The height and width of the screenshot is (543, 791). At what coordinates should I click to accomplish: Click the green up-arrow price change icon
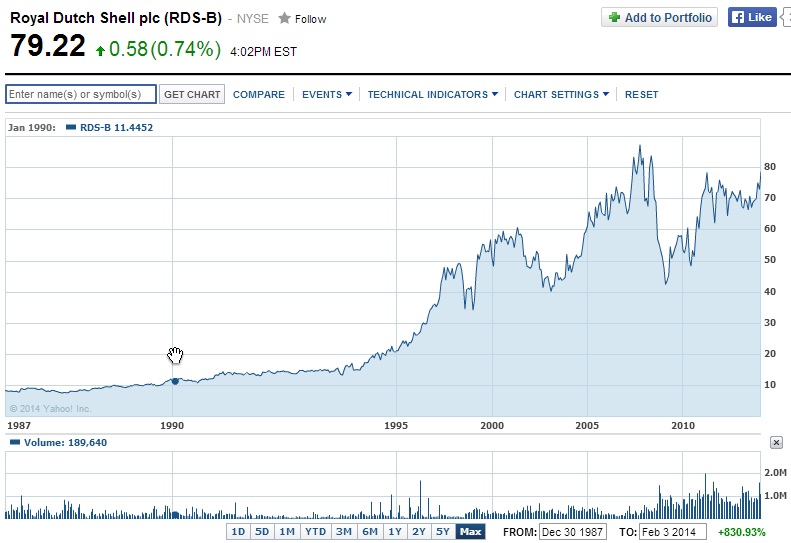100,50
